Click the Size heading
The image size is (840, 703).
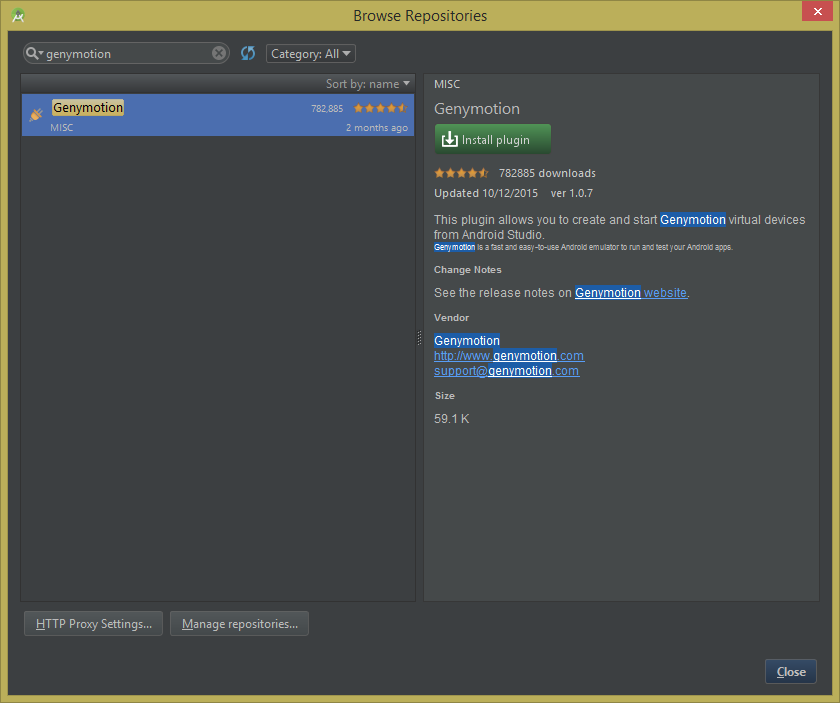[x=445, y=395]
